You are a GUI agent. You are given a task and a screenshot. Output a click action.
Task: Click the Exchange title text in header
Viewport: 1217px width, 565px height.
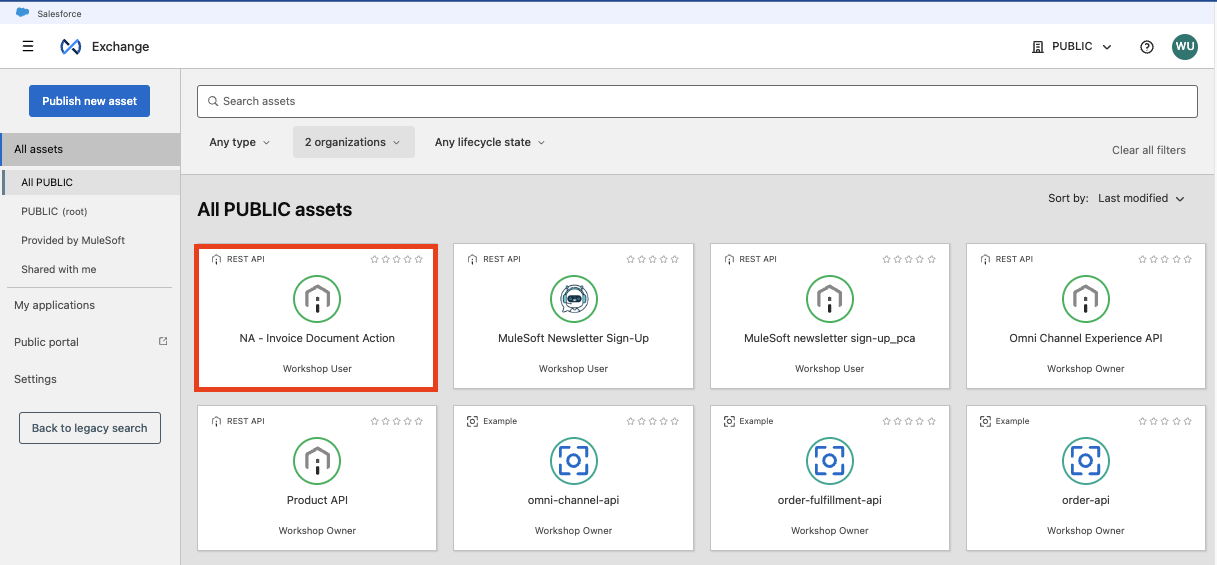120,47
